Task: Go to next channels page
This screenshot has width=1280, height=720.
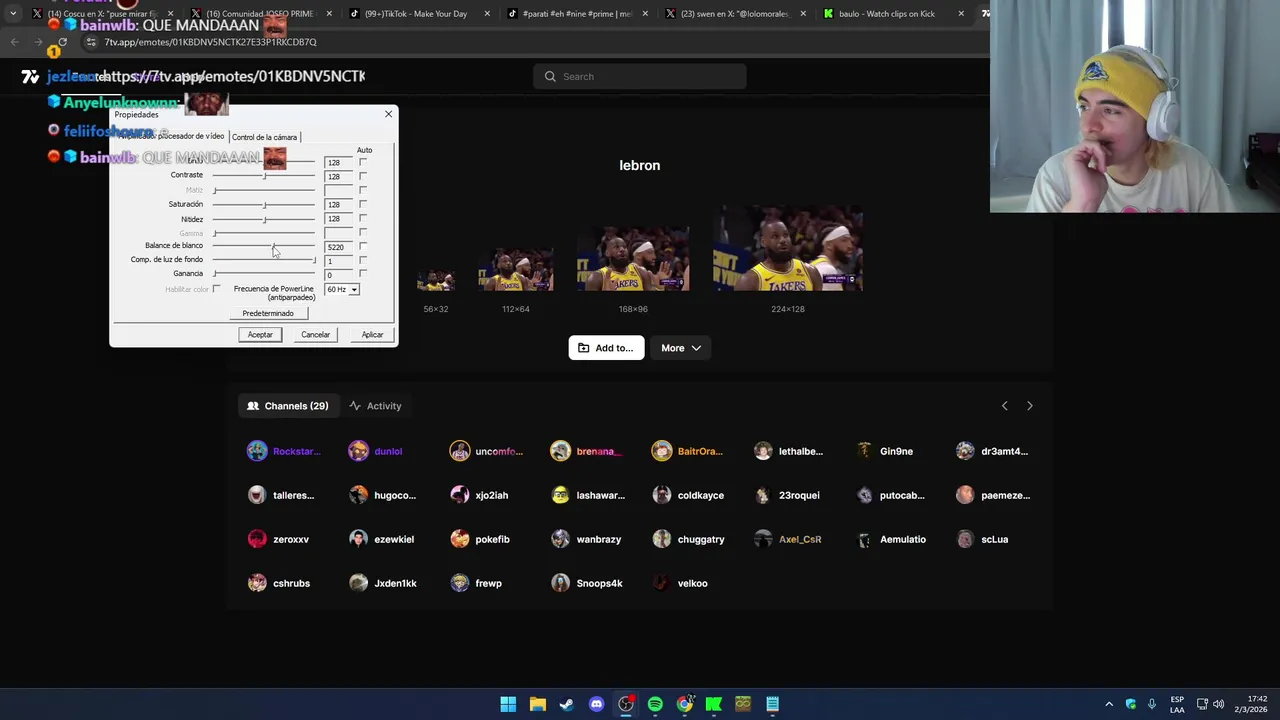Action: coord(1030,406)
